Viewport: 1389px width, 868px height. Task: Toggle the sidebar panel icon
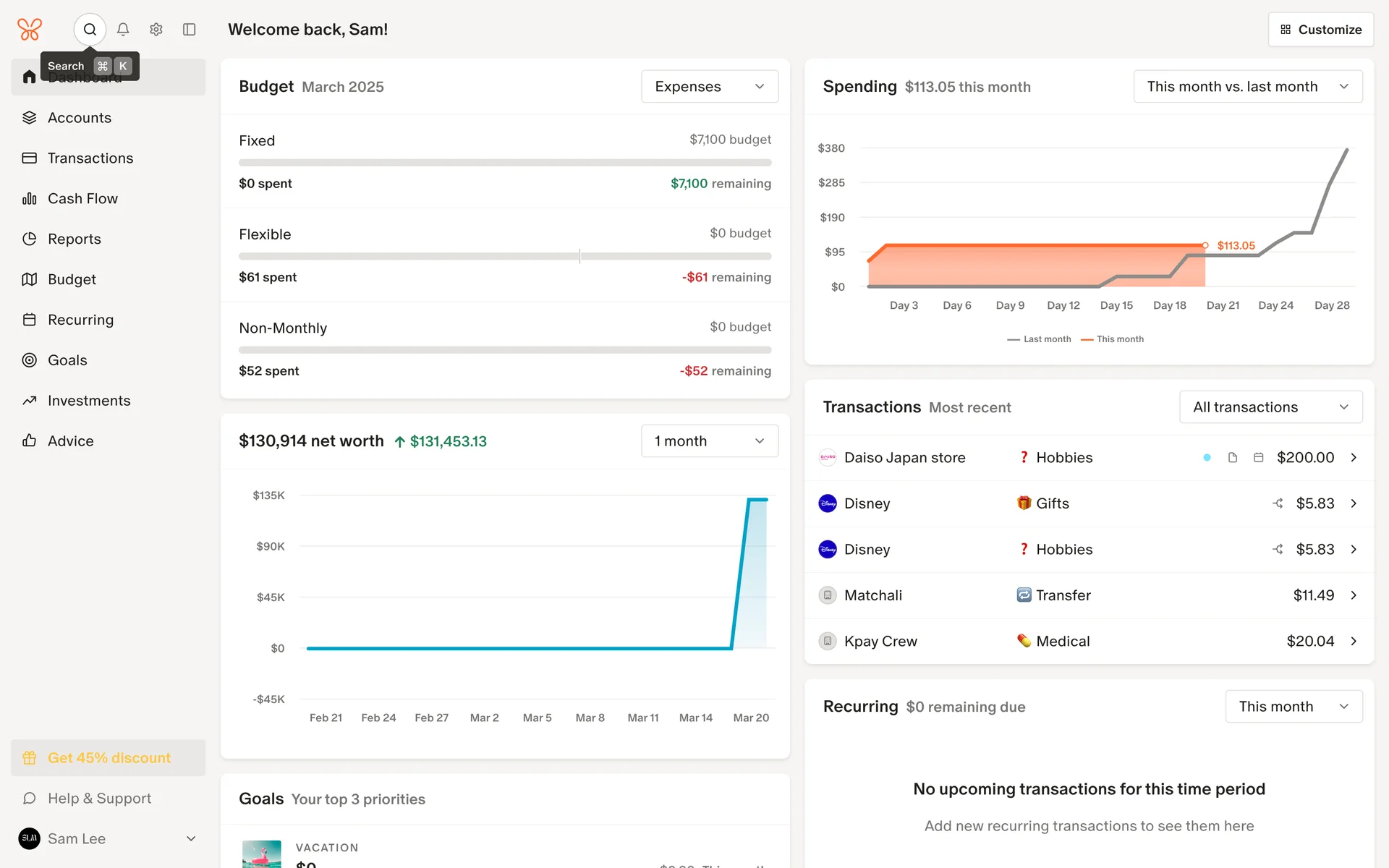pos(190,30)
